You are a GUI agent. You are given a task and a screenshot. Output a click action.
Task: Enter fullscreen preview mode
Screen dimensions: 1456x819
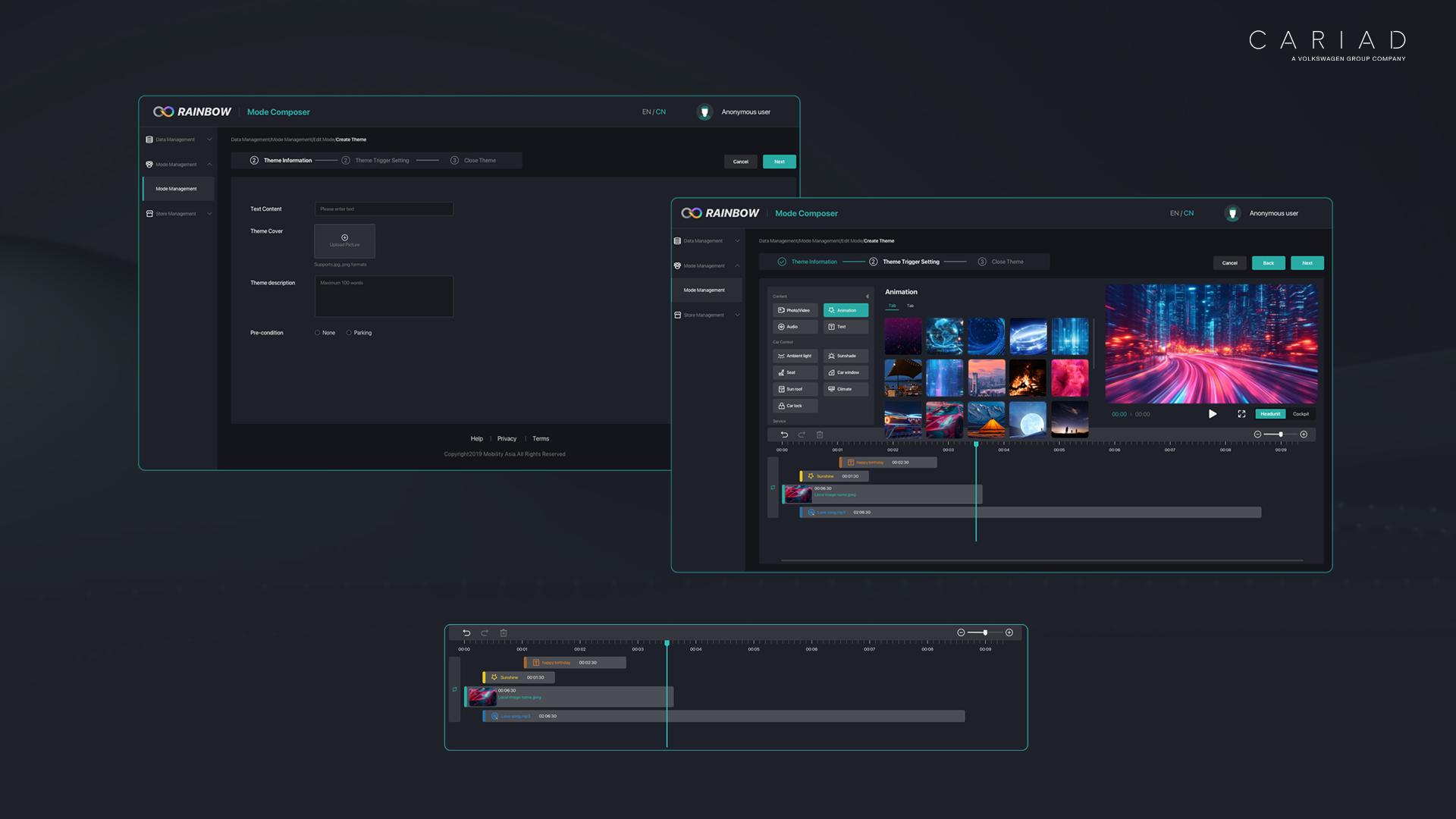(x=1241, y=414)
